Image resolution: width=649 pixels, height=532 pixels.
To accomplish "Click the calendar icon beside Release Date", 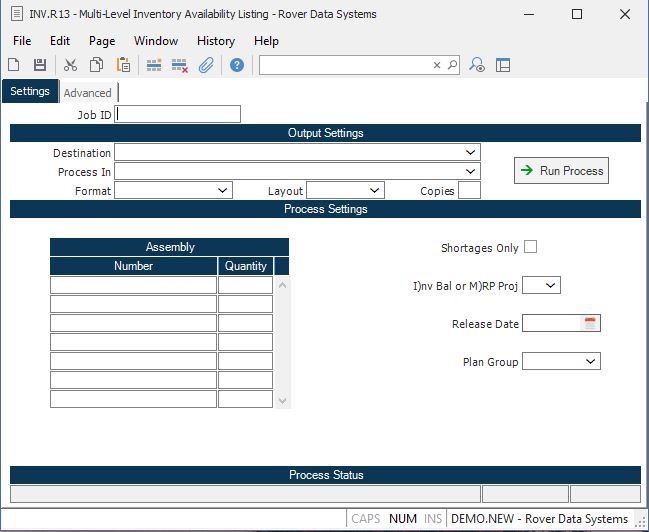I will 590,323.
